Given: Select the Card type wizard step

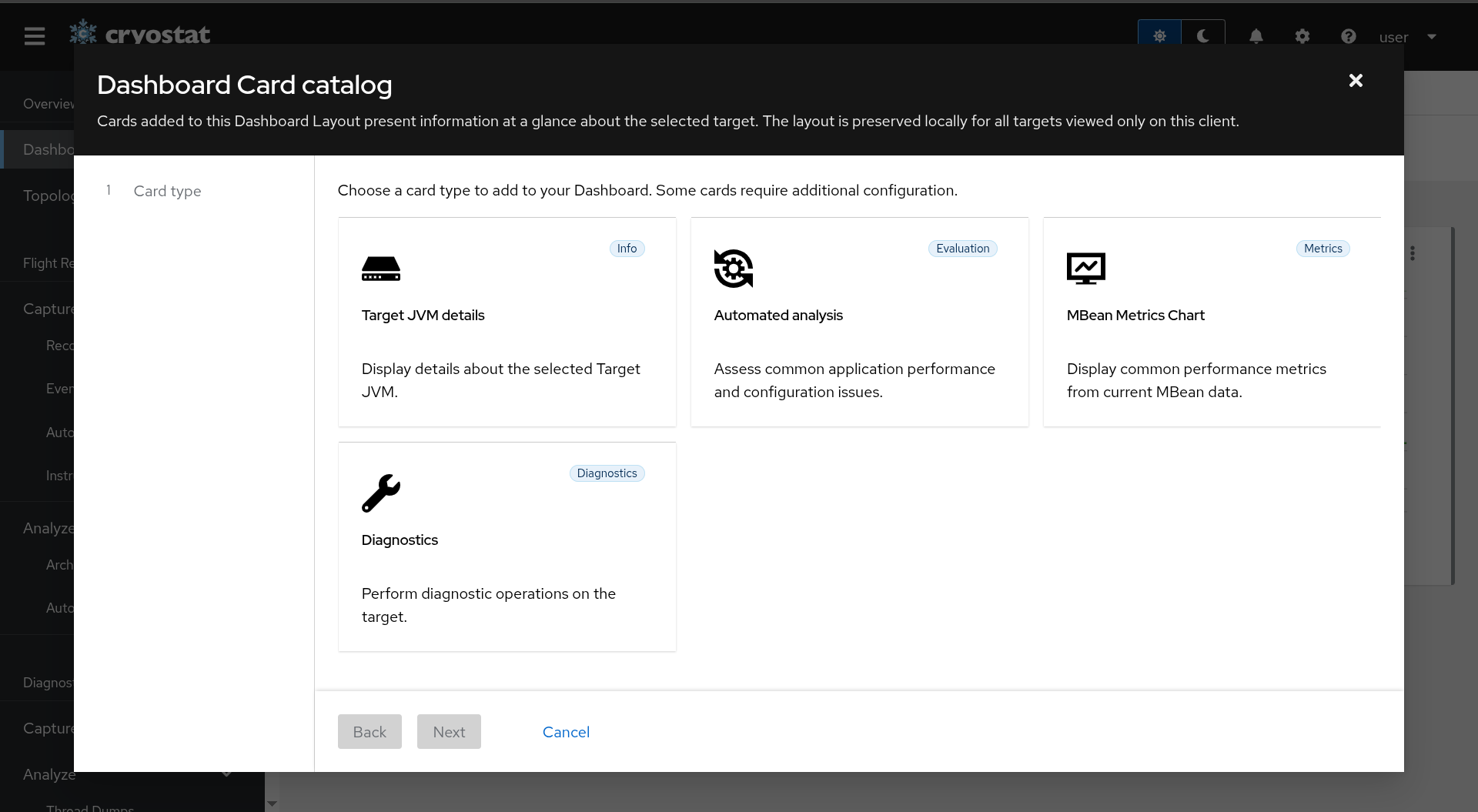Looking at the screenshot, I should (x=167, y=191).
